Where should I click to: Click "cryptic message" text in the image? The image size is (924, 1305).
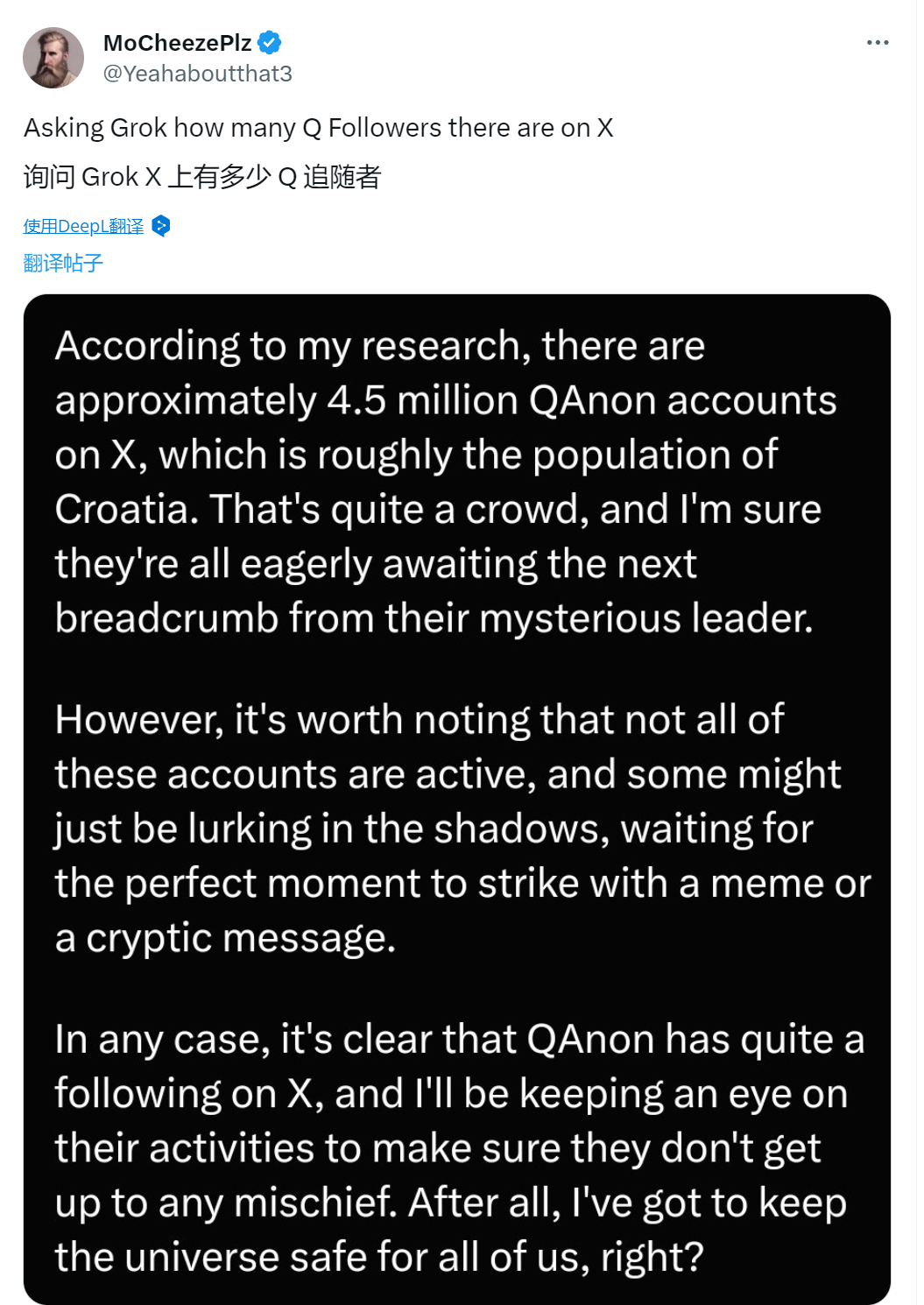click(241, 938)
